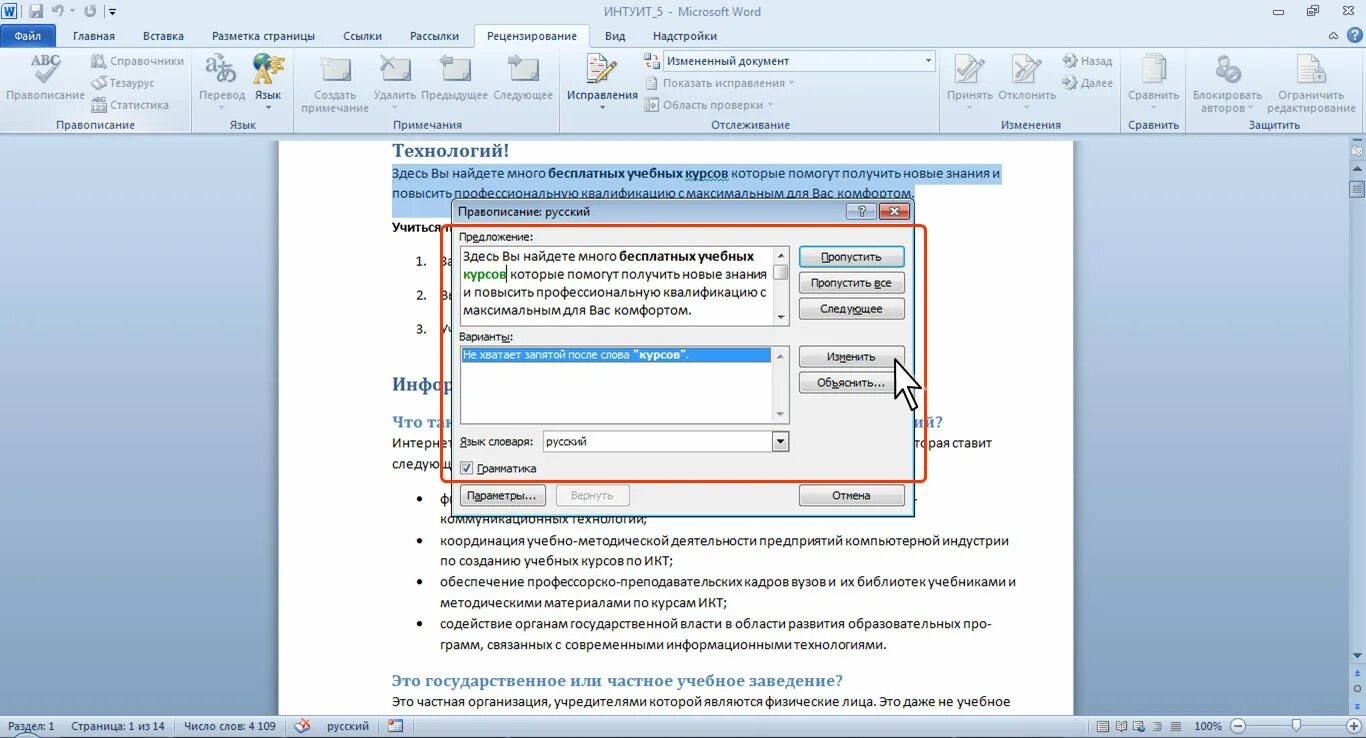Click the dialog help question button
The image size is (1366, 738).
coord(861,211)
